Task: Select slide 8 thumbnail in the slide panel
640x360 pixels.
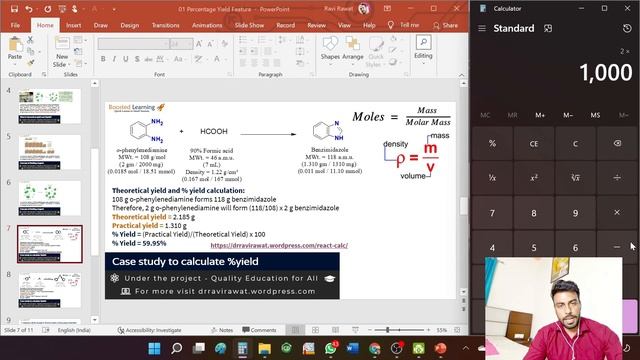Action: pyautogui.click(x=49, y=290)
